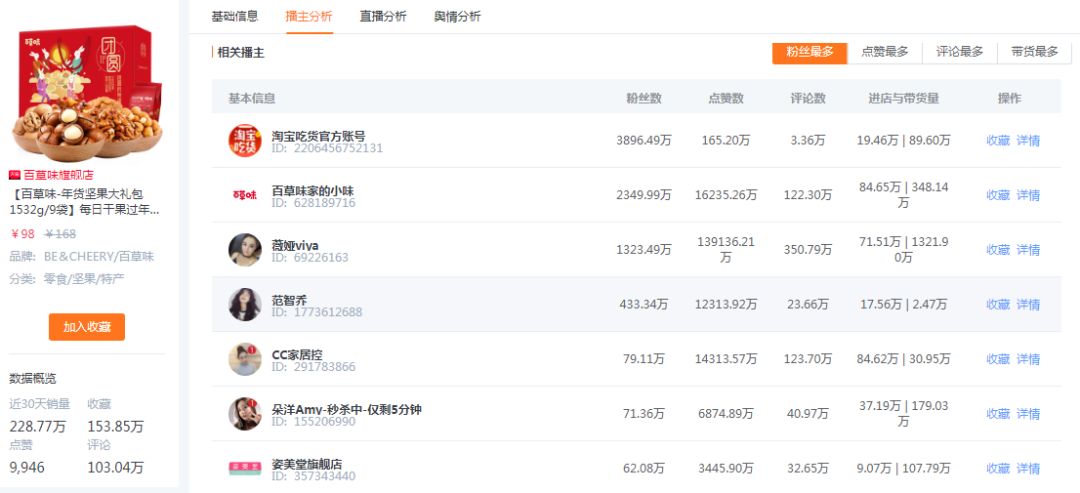Screen dimensions: 1080x493
Task: Click 收藏 for 范智乔
Action: [x=998, y=304]
